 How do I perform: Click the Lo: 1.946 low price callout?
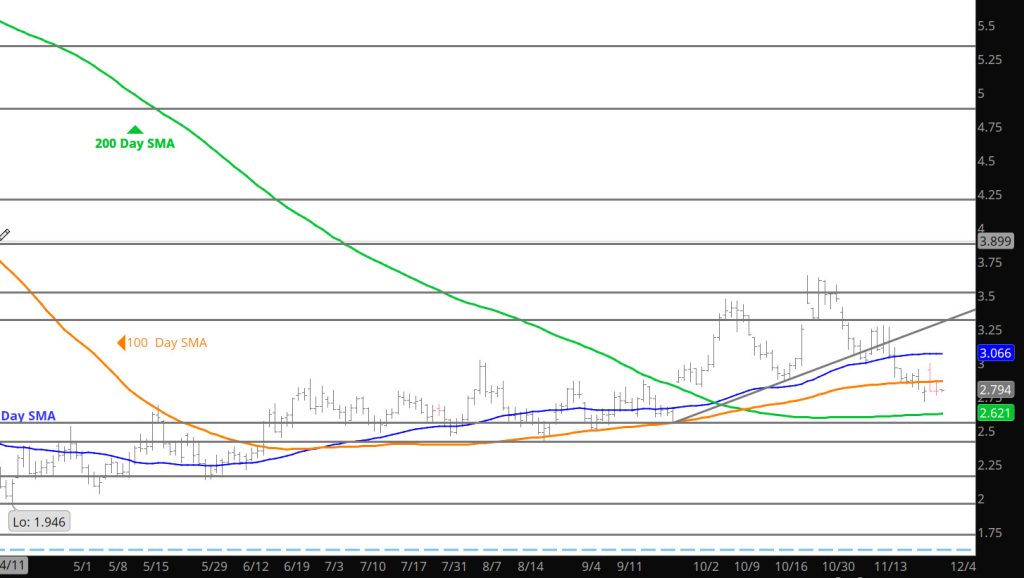click(x=39, y=521)
